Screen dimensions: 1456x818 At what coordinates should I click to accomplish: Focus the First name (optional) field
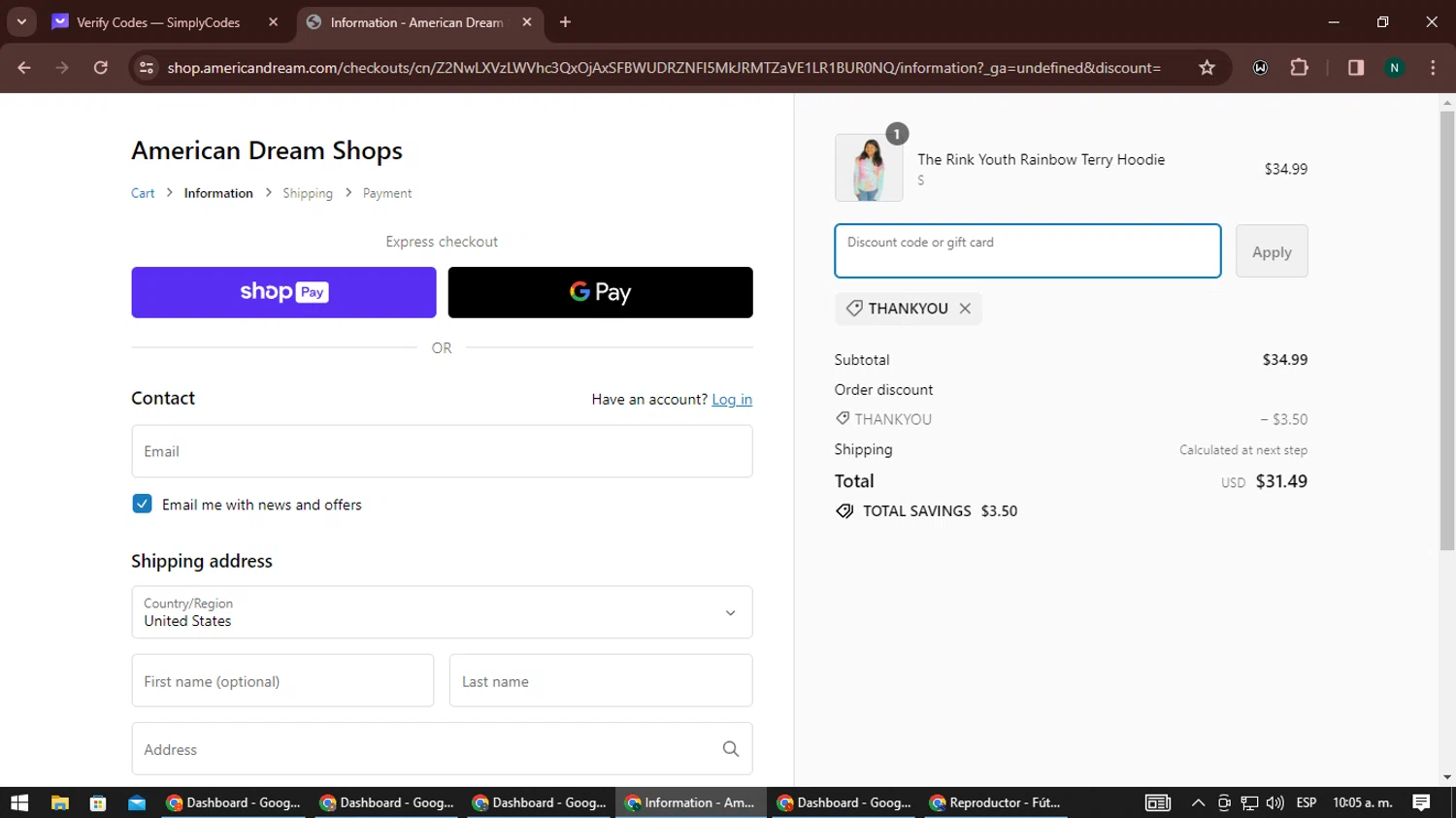(x=282, y=680)
